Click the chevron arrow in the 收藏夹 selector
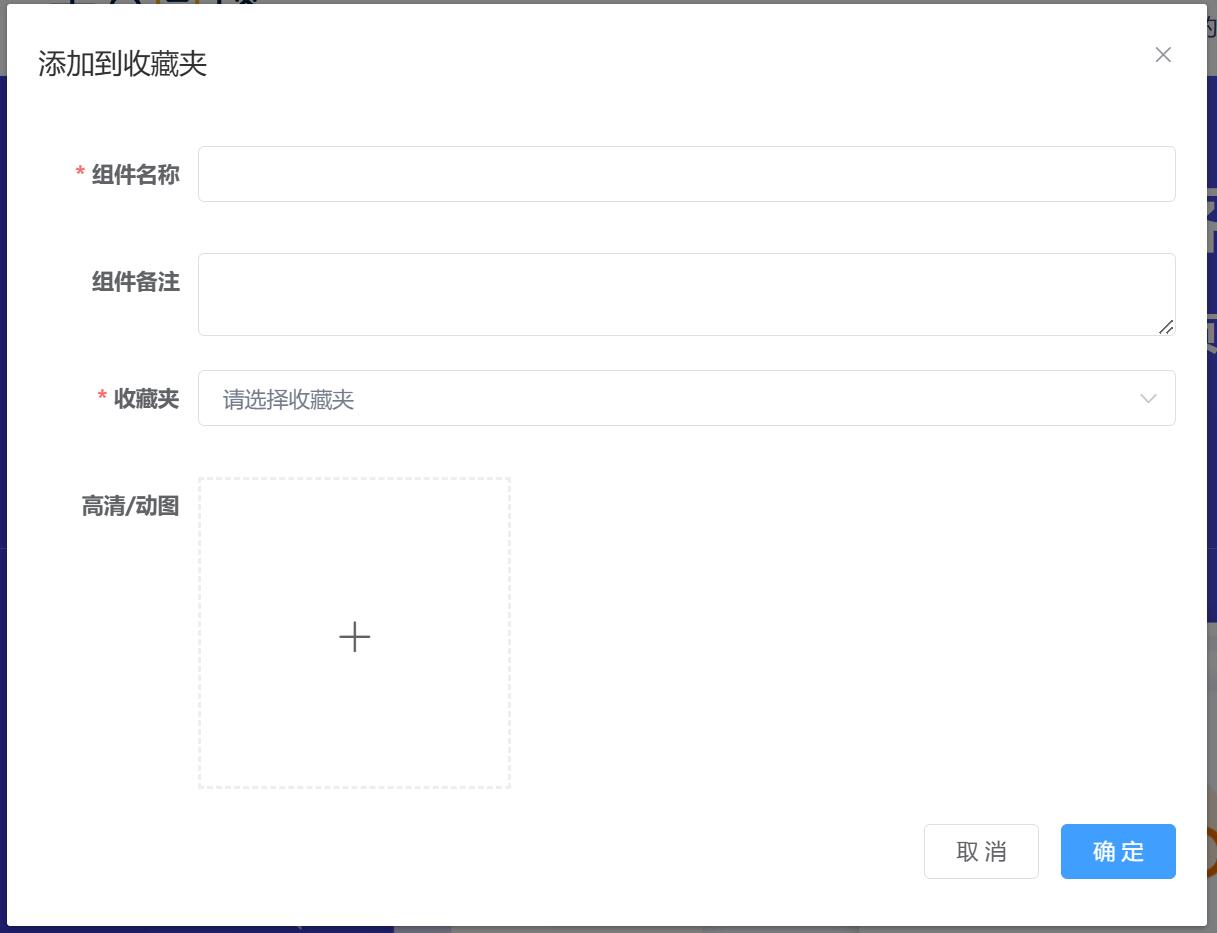 pyautogui.click(x=1148, y=399)
